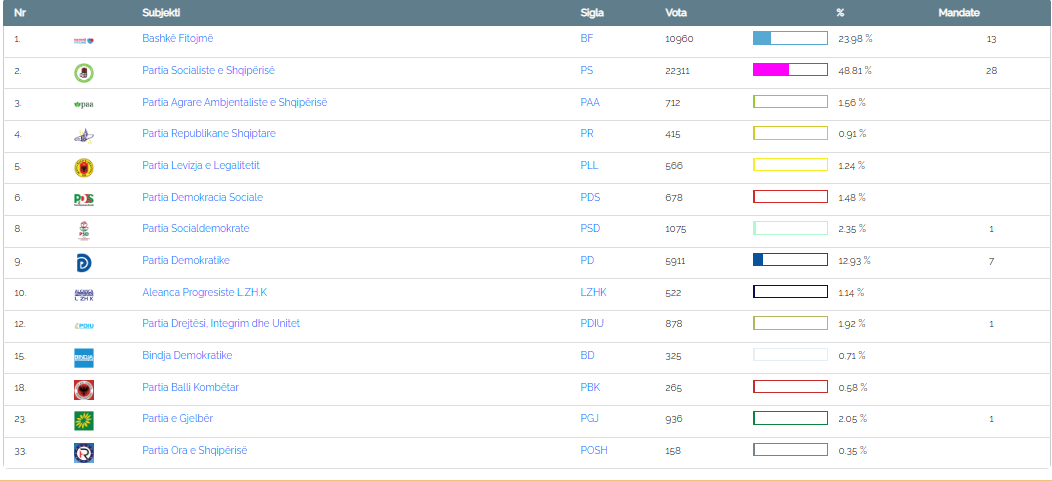Click the Partia Ora e Shqipërisë logo
1052x481 pixels.
pos(84,452)
